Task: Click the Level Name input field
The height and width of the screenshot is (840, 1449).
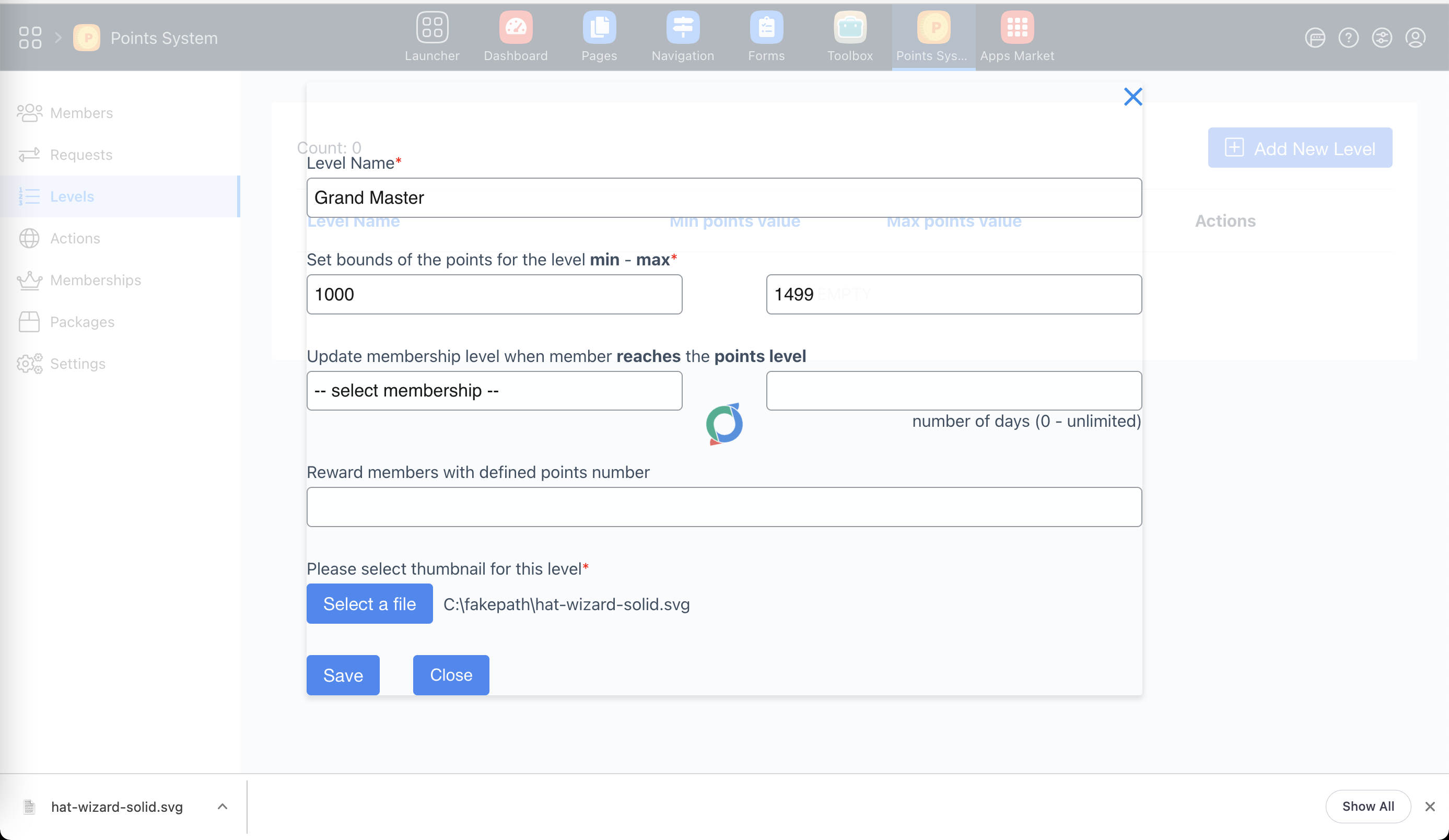Action: coord(723,197)
